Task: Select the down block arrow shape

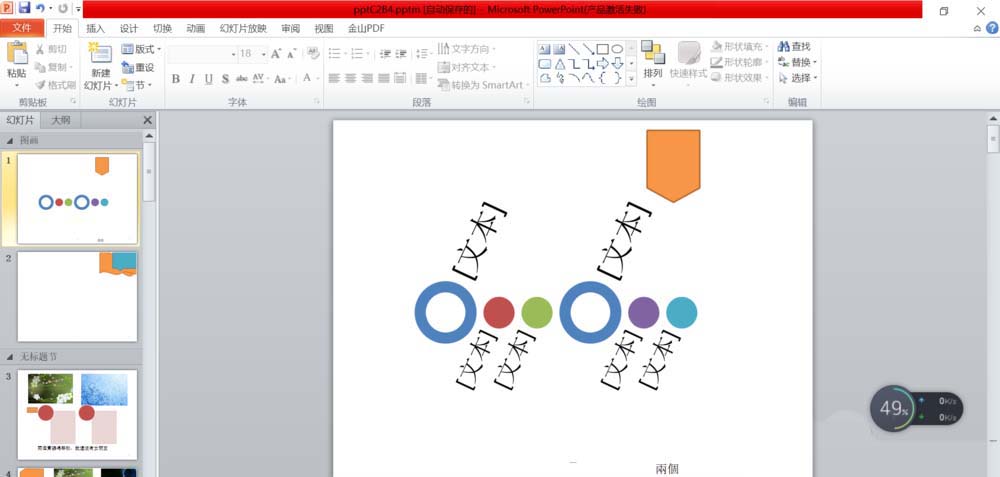Action: coord(617,64)
